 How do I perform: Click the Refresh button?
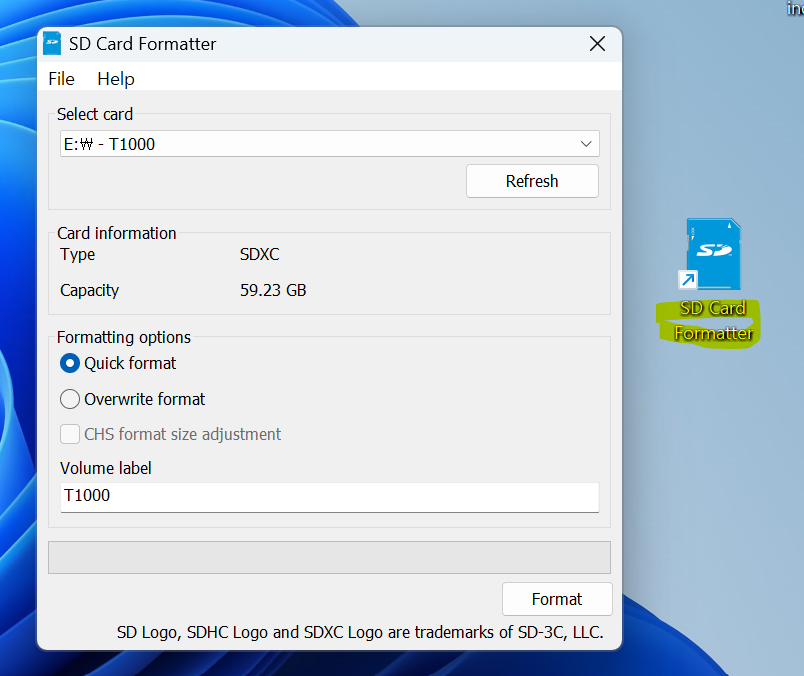click(532, 181)
